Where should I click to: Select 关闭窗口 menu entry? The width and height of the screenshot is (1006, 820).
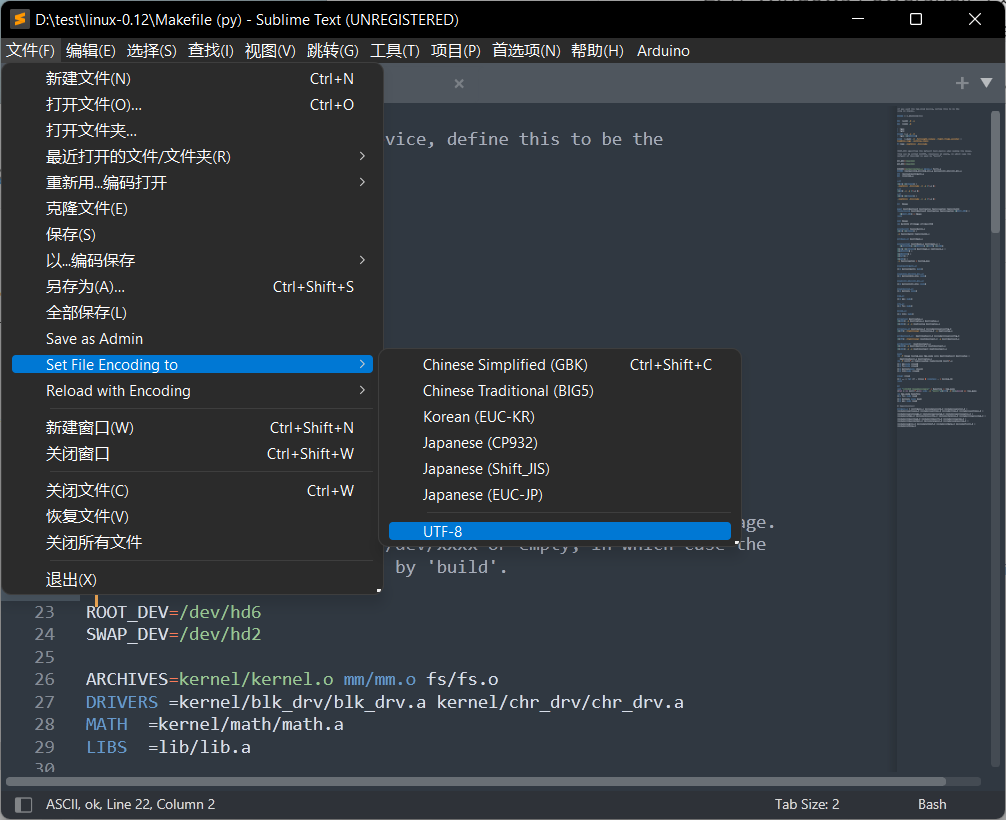coord(192,454)
